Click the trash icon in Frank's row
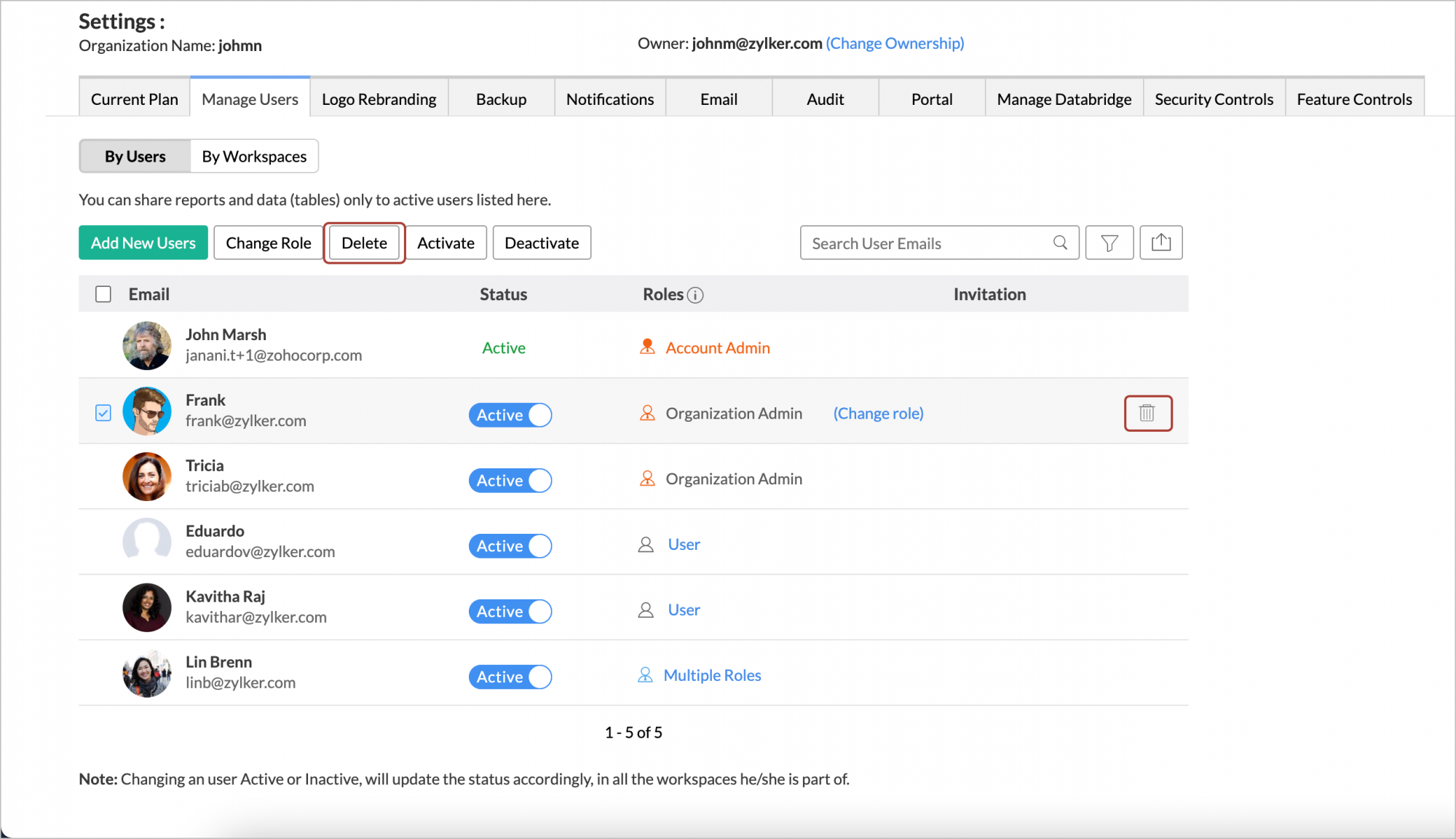Image resolution: width=1456 pixels, height=839 pixels. click(x=1147, y=414)
